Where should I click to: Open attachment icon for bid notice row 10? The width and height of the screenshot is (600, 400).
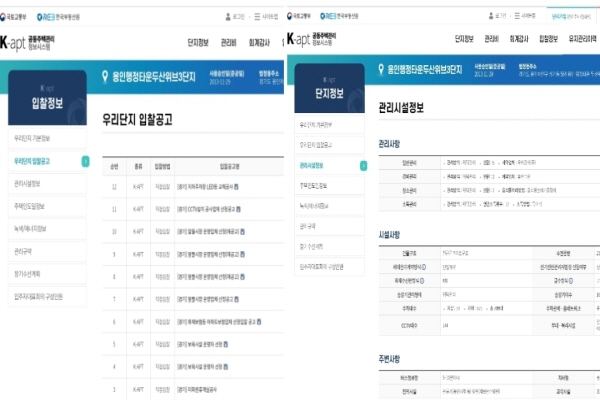point(242,232)
